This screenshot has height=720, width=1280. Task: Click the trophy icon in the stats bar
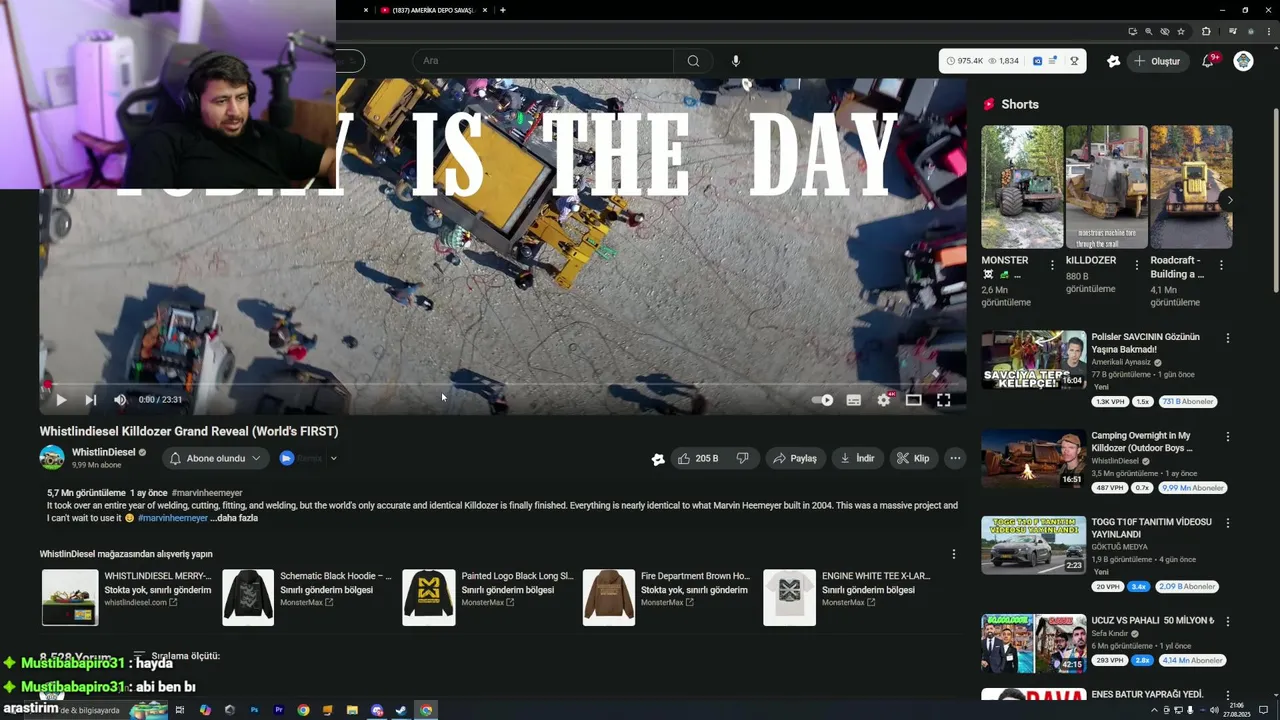click(x=1075, y=61)
